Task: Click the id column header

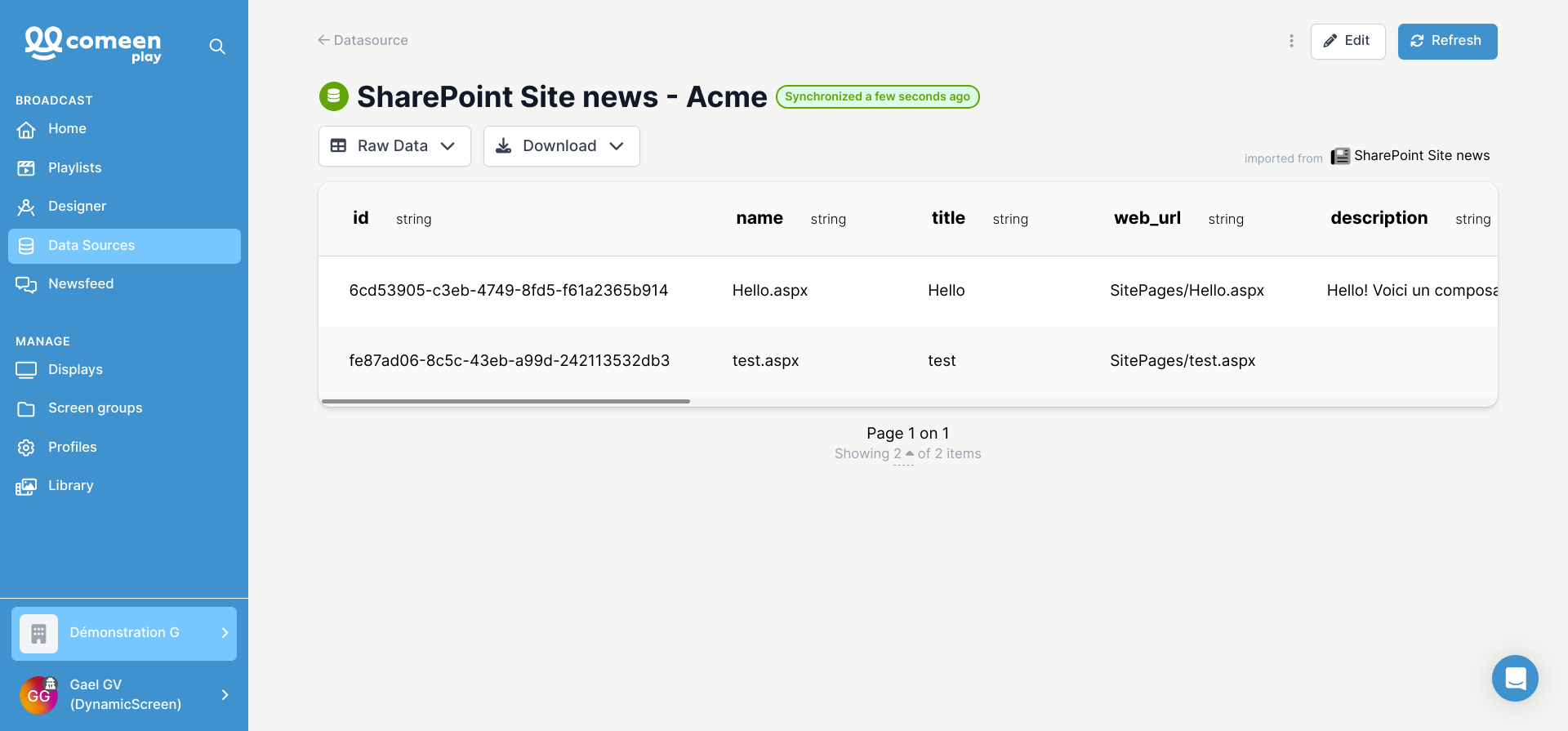Action: coord(360,218)
